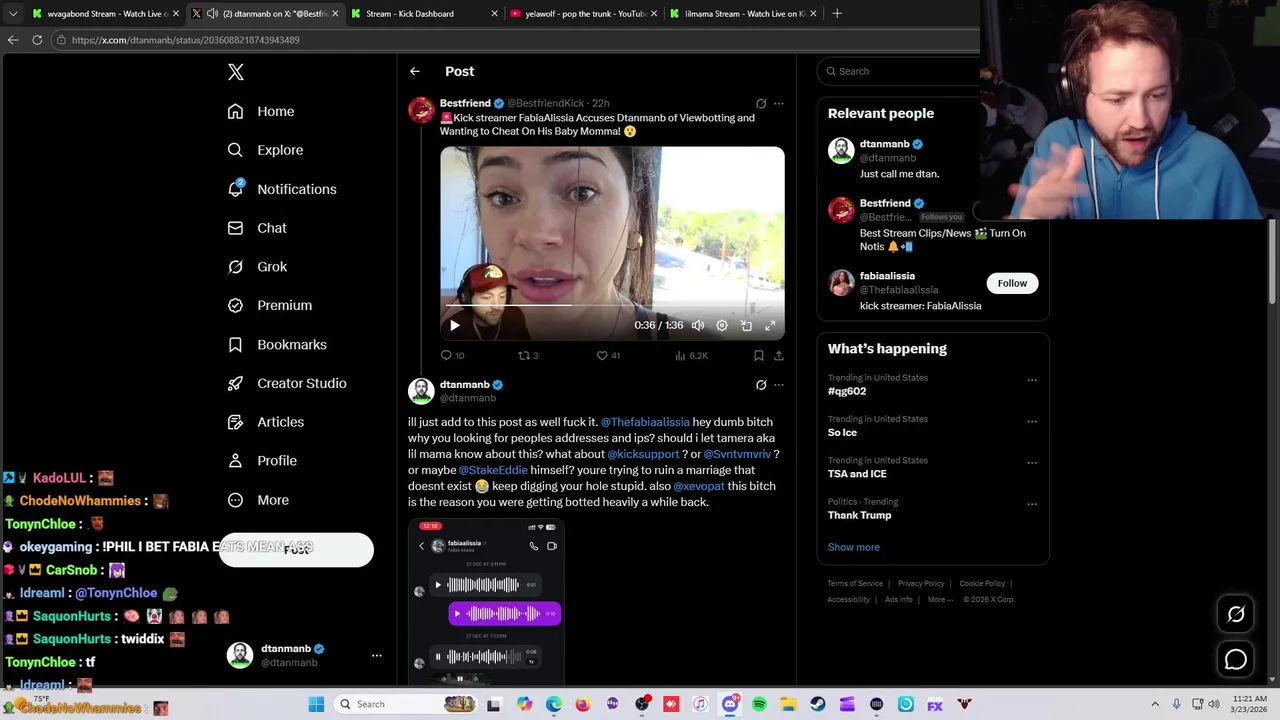Image resolution: width=1280 pixels, height=720 pixels.
Task: Open Explore in the X sidebar
Action: click(265, 150)
